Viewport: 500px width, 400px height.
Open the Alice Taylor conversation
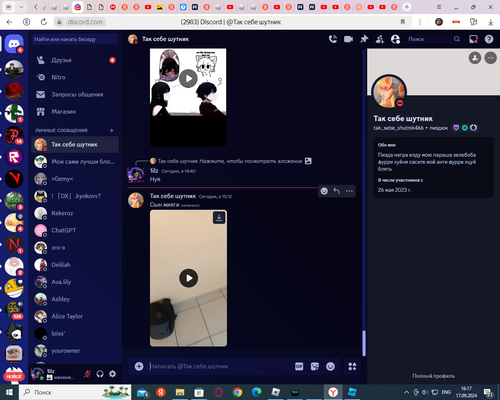75,316
